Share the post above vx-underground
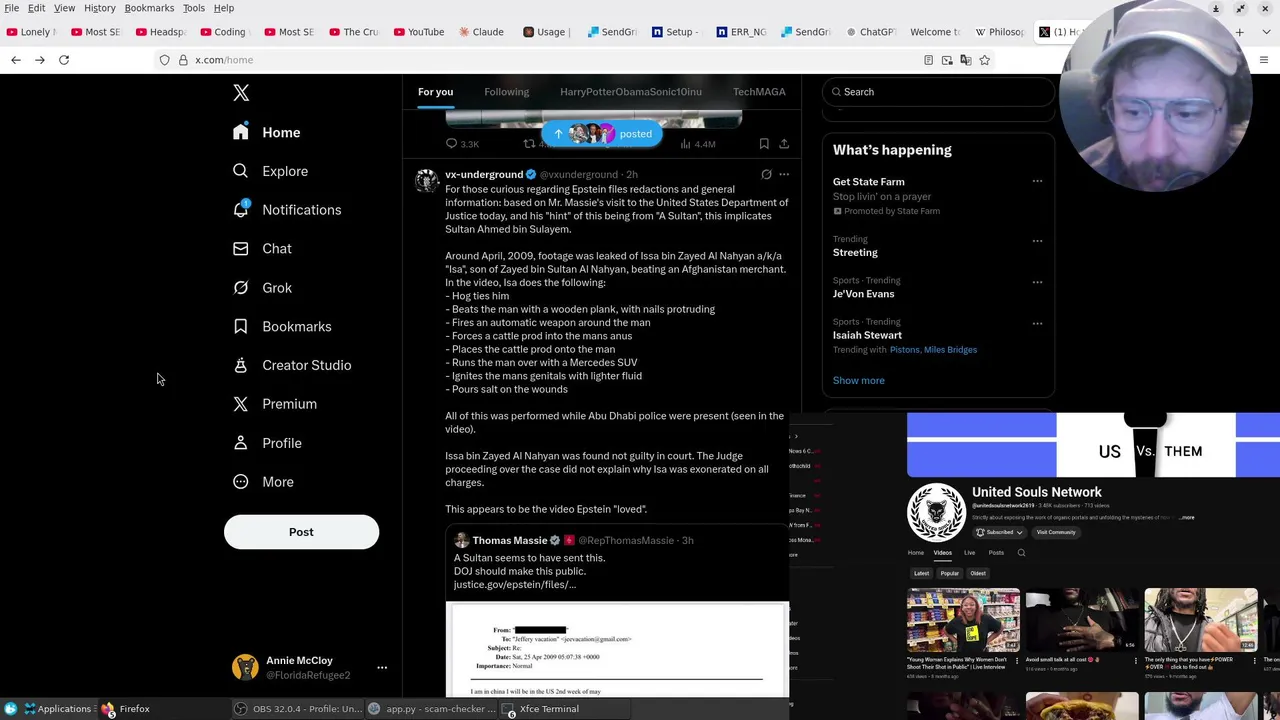Image resolution: width=1280 pixels, height=720 pixels. click(784, 144)
